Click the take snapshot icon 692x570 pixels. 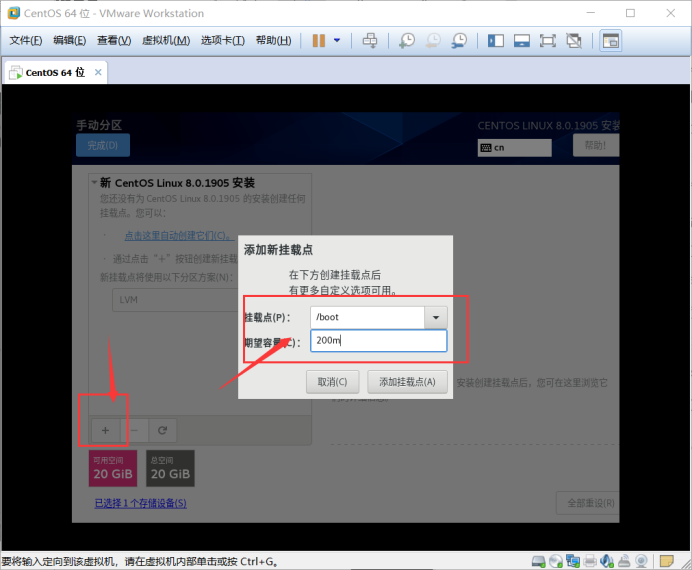click(407, 41)
